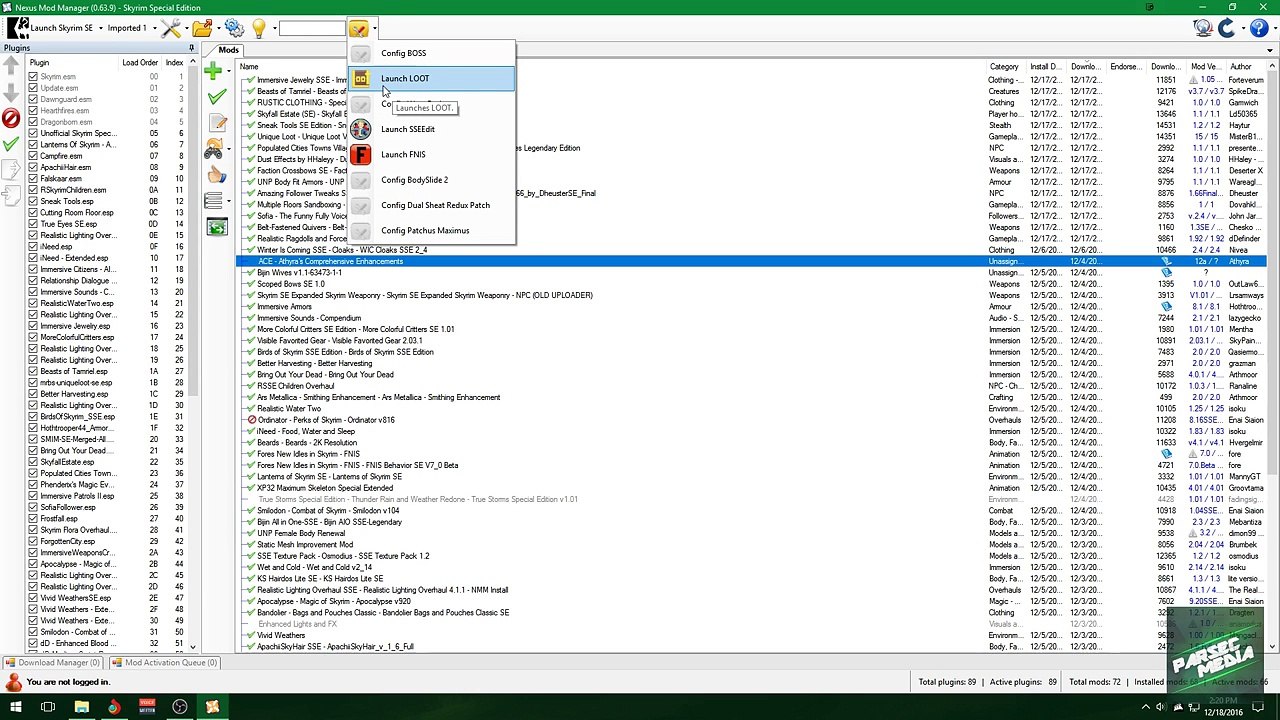Screen dimensions: 1280x720
Task: Open the Download Manager tab
Action: coord(53,663)
